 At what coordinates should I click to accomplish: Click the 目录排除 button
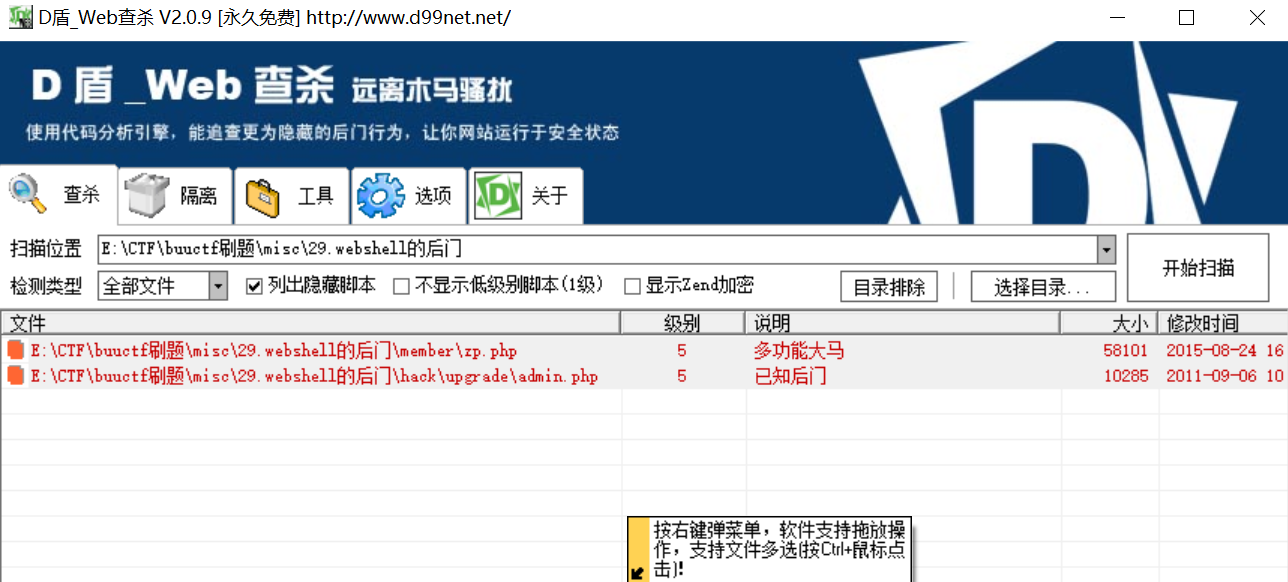(888, 286)
